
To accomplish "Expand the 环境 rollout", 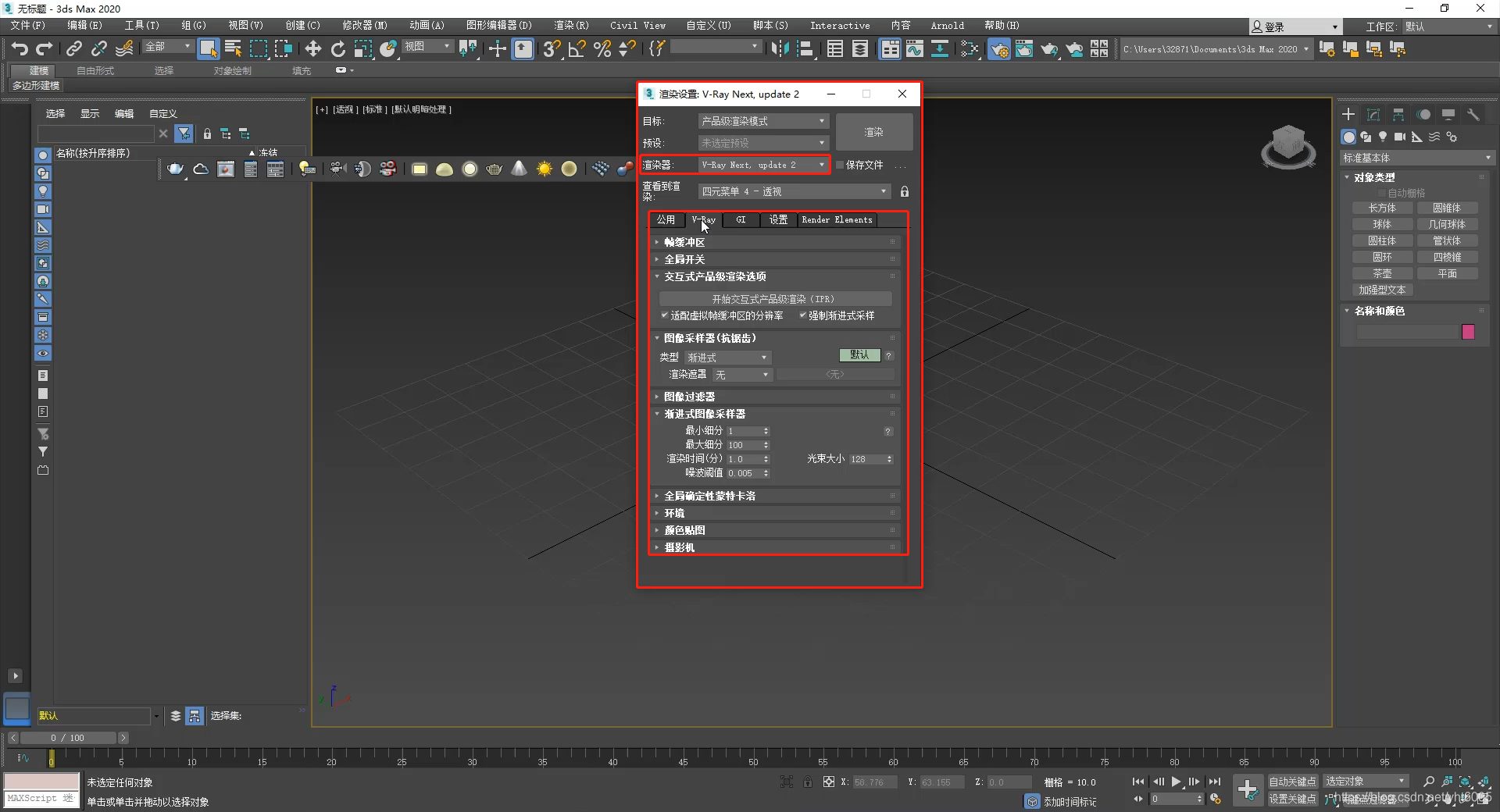I will (x=776, y=513).
